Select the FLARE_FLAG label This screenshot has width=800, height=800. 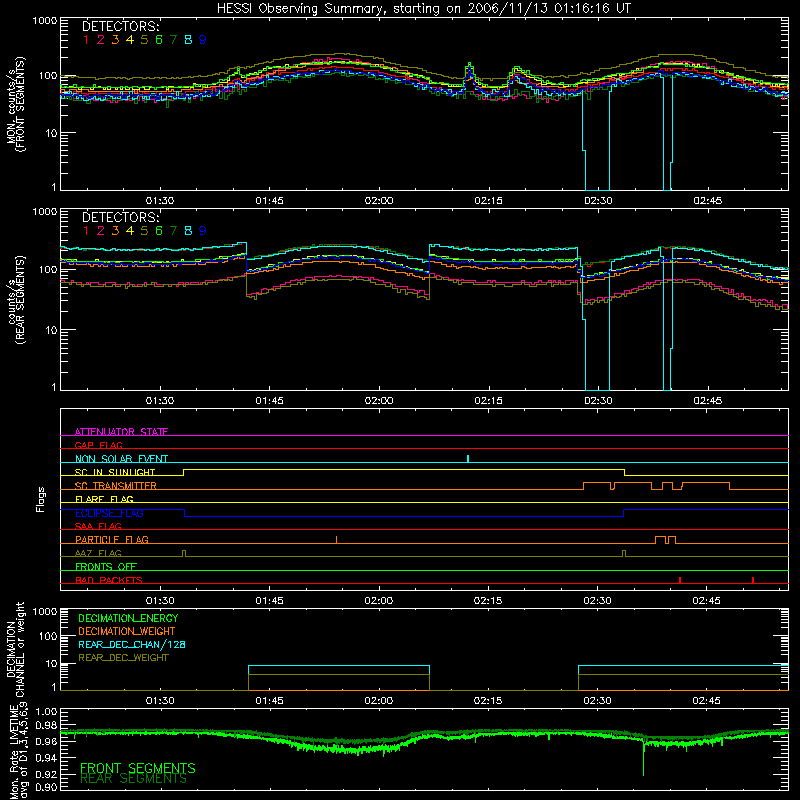point(104,499)
